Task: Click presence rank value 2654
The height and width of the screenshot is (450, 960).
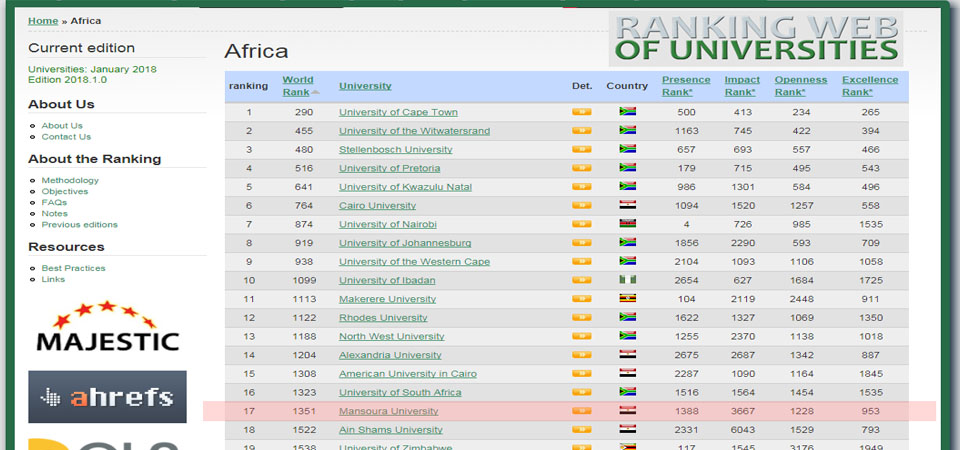Action: [x=686, y=280]
